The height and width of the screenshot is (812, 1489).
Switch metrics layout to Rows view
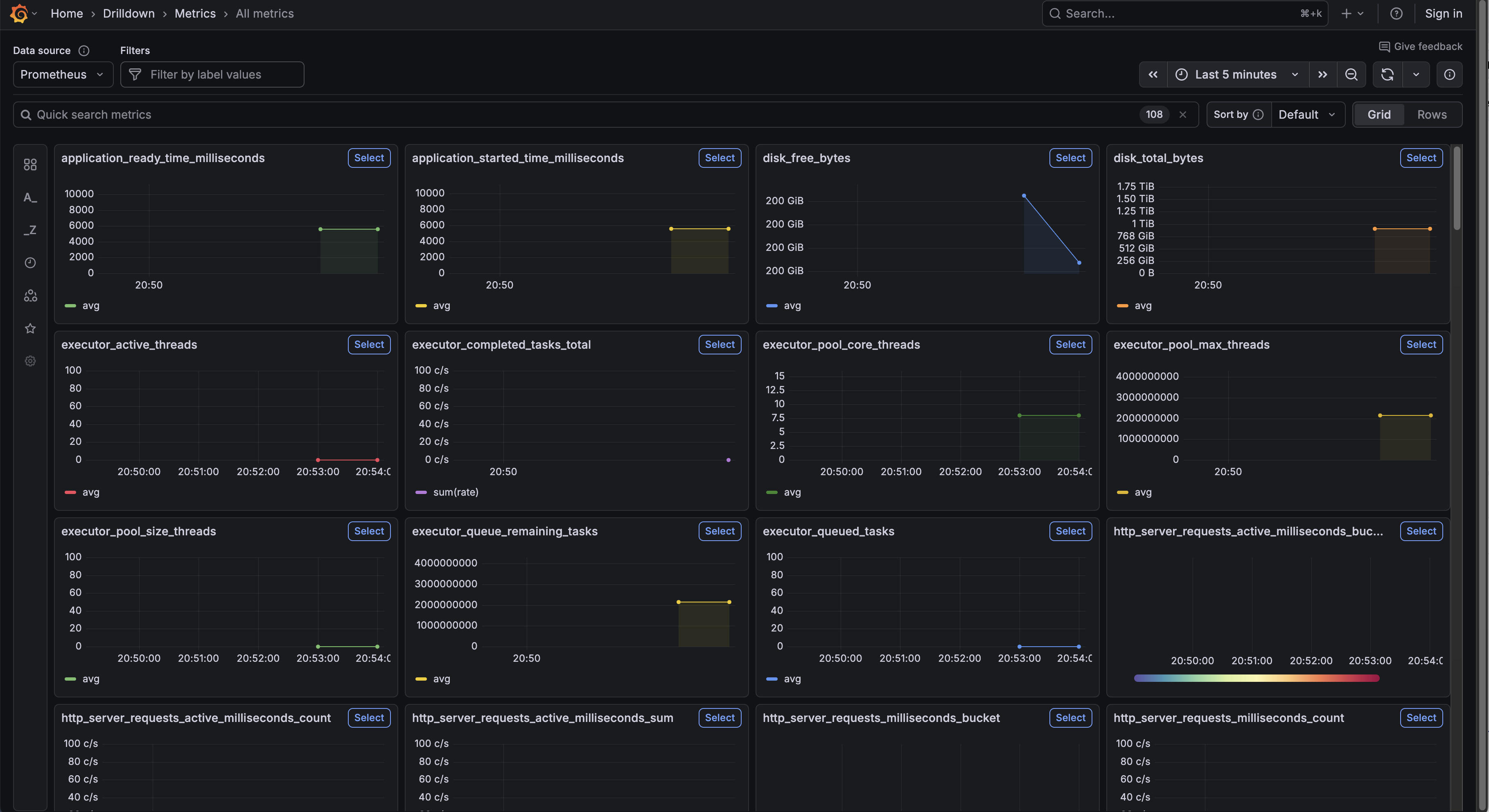[1433, 115]
